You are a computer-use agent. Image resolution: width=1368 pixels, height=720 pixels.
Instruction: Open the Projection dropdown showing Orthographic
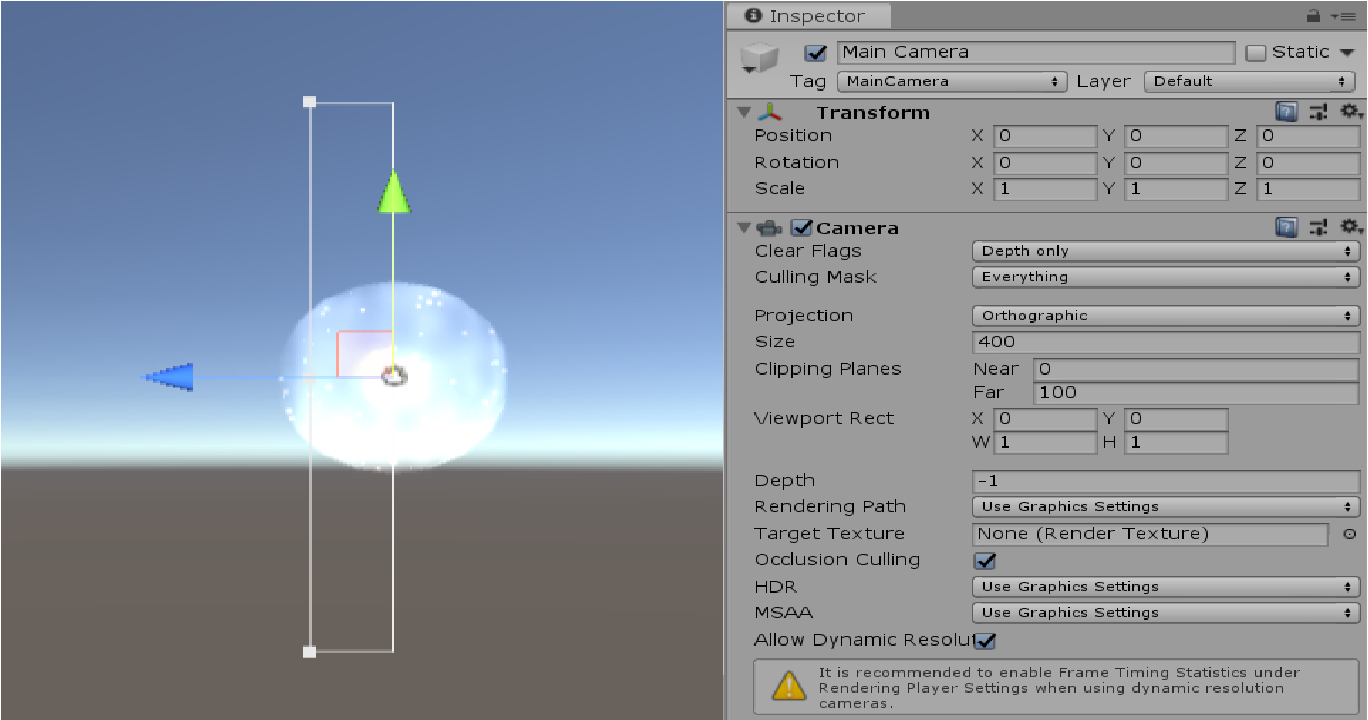[1165, 315]
